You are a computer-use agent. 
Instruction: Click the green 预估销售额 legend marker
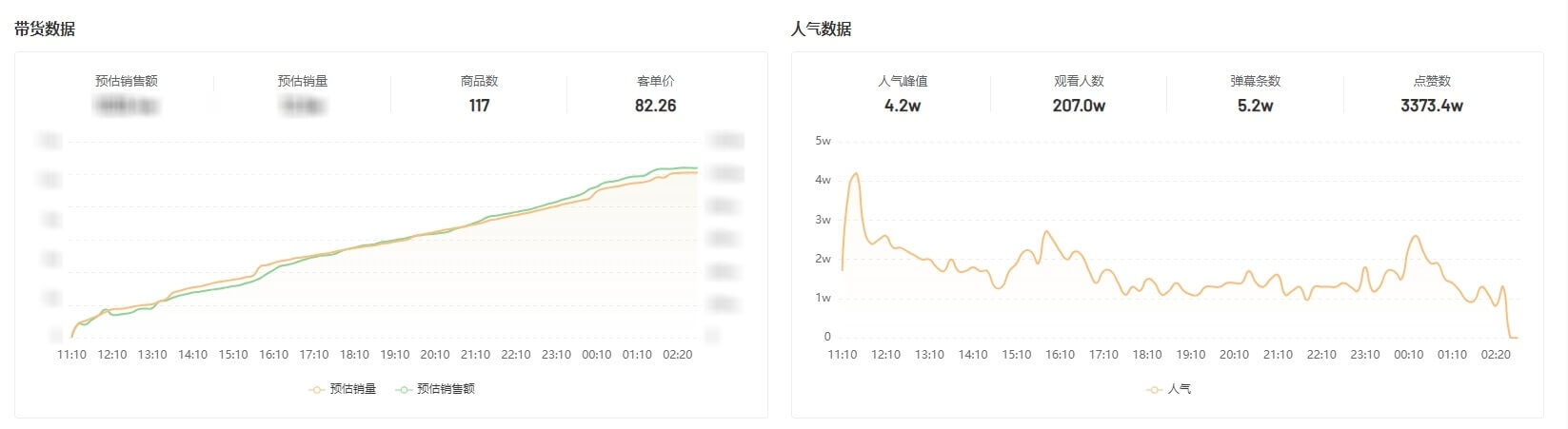tap(404, 389)
